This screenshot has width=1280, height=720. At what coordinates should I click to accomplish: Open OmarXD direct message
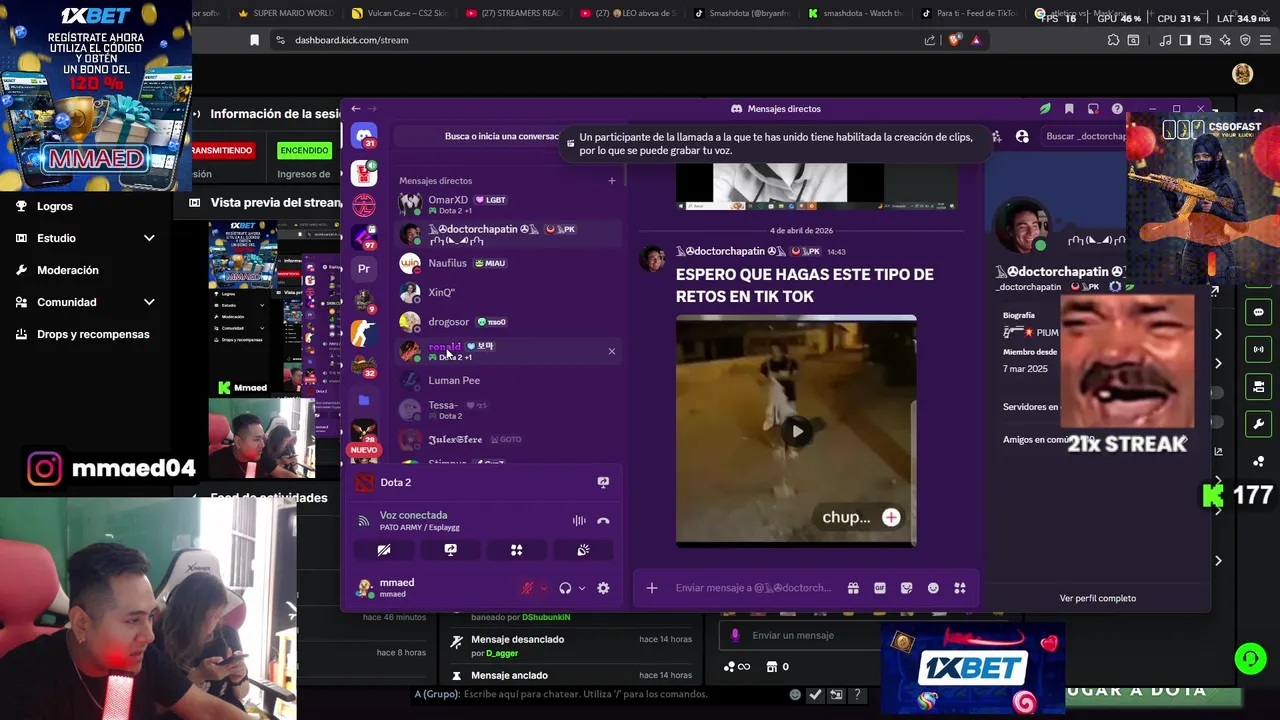(x=510, y=204)
